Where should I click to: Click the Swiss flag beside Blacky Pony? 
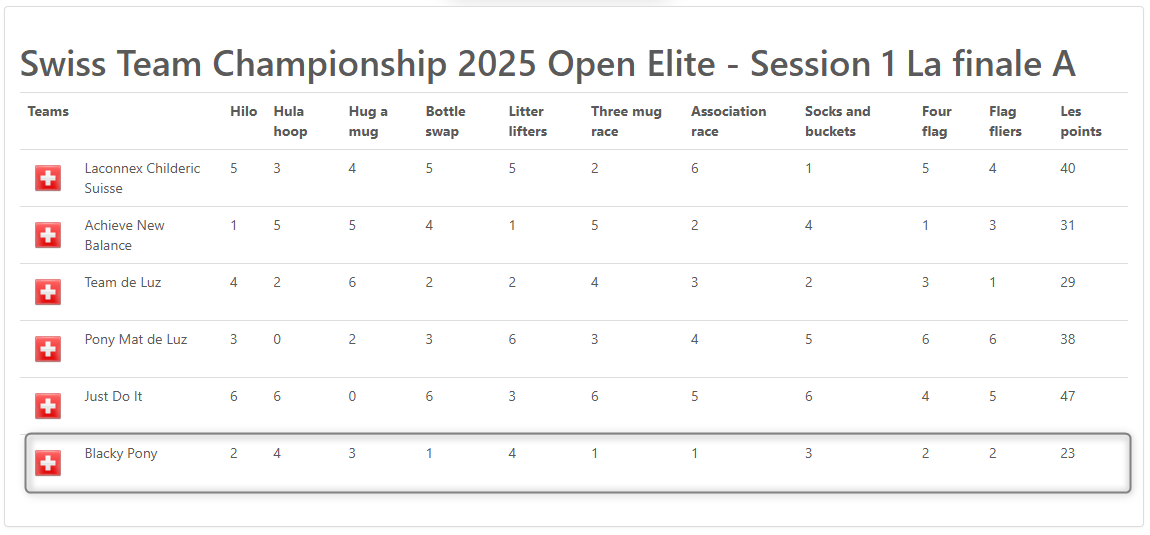point(48,463)
